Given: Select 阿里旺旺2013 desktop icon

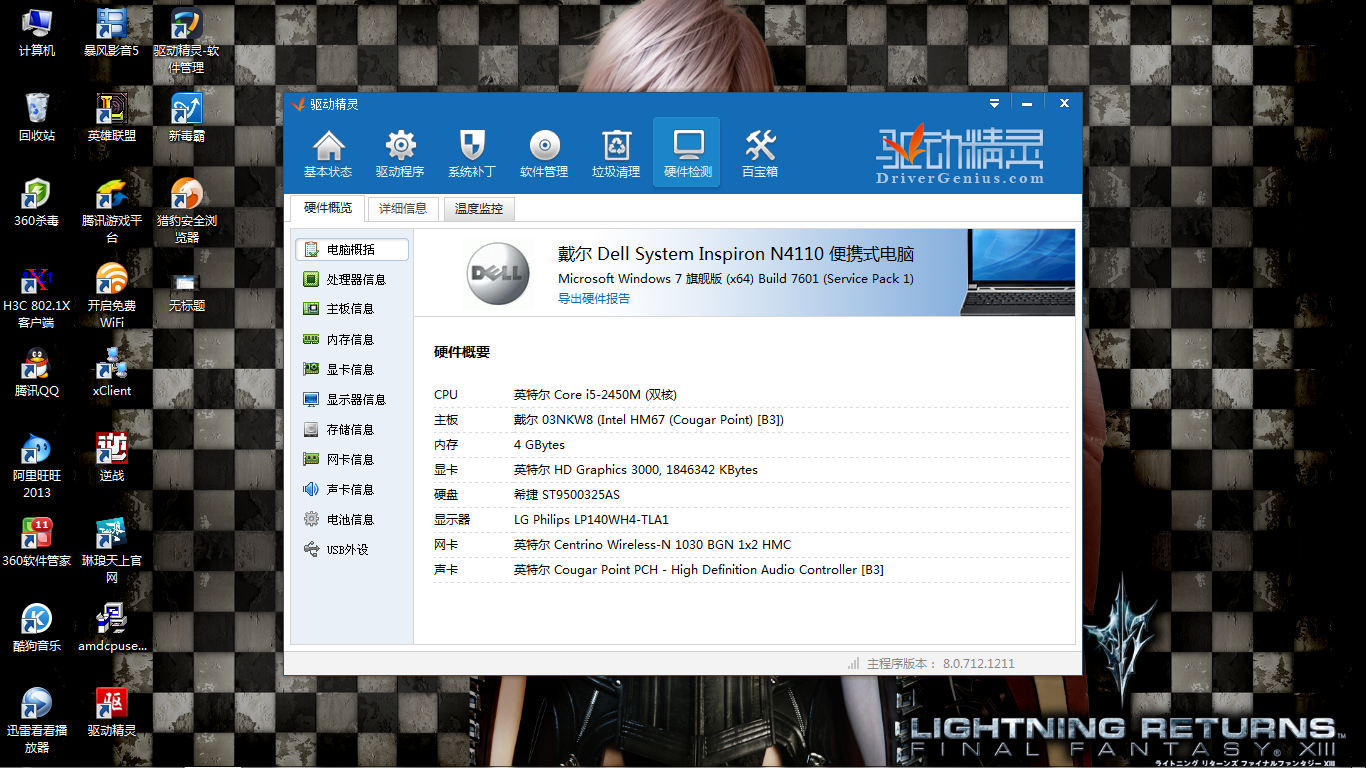Looking at the screenshot, I should [x=37, y=466].
